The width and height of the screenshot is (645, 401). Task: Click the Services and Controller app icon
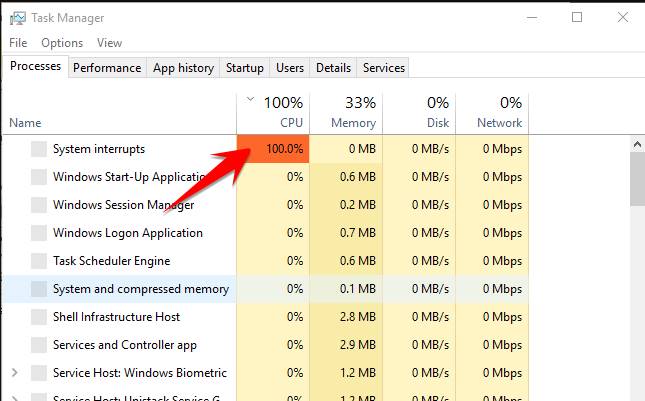[x=39, y=345]
